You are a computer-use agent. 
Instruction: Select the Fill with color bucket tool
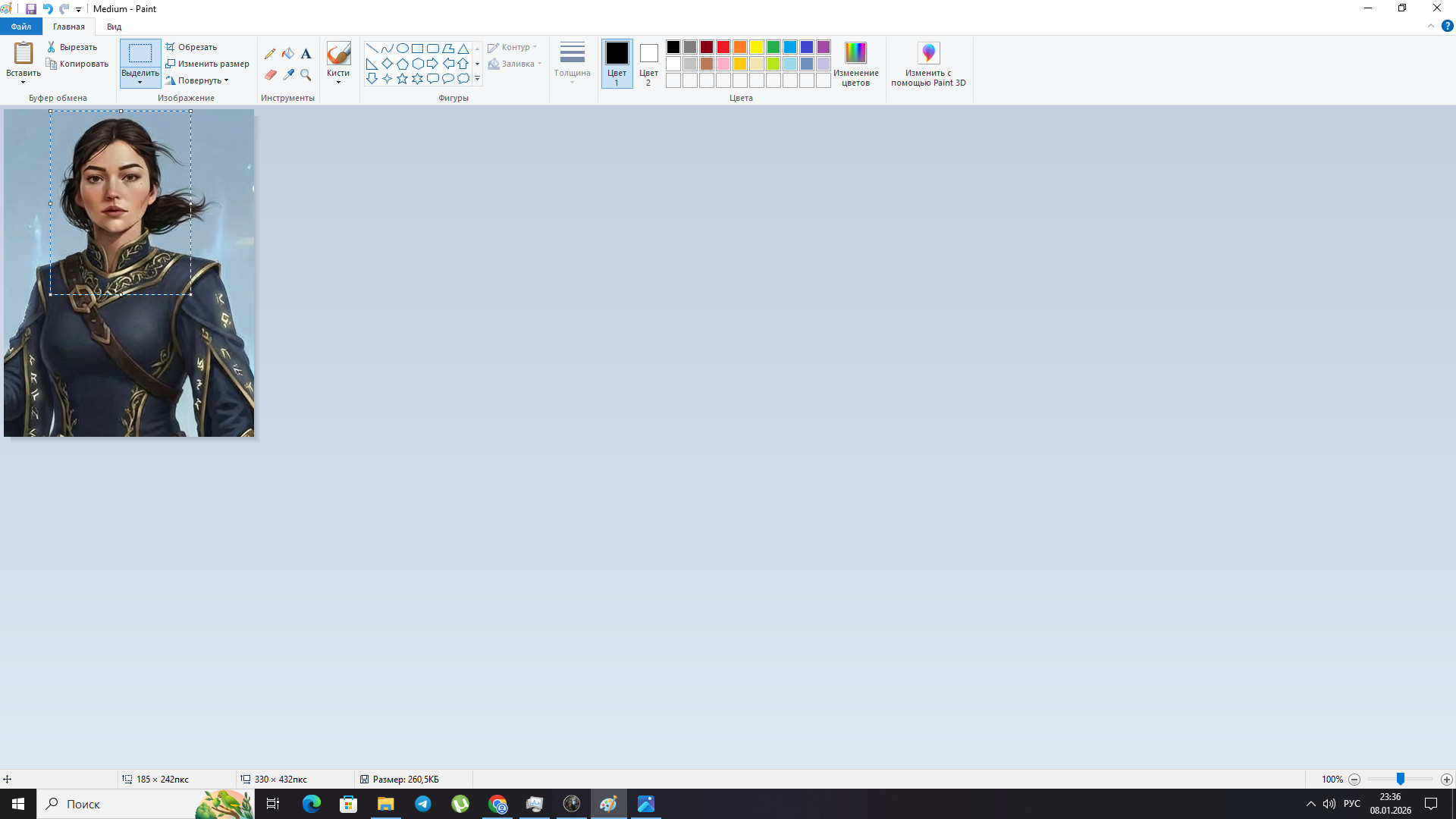288,54
